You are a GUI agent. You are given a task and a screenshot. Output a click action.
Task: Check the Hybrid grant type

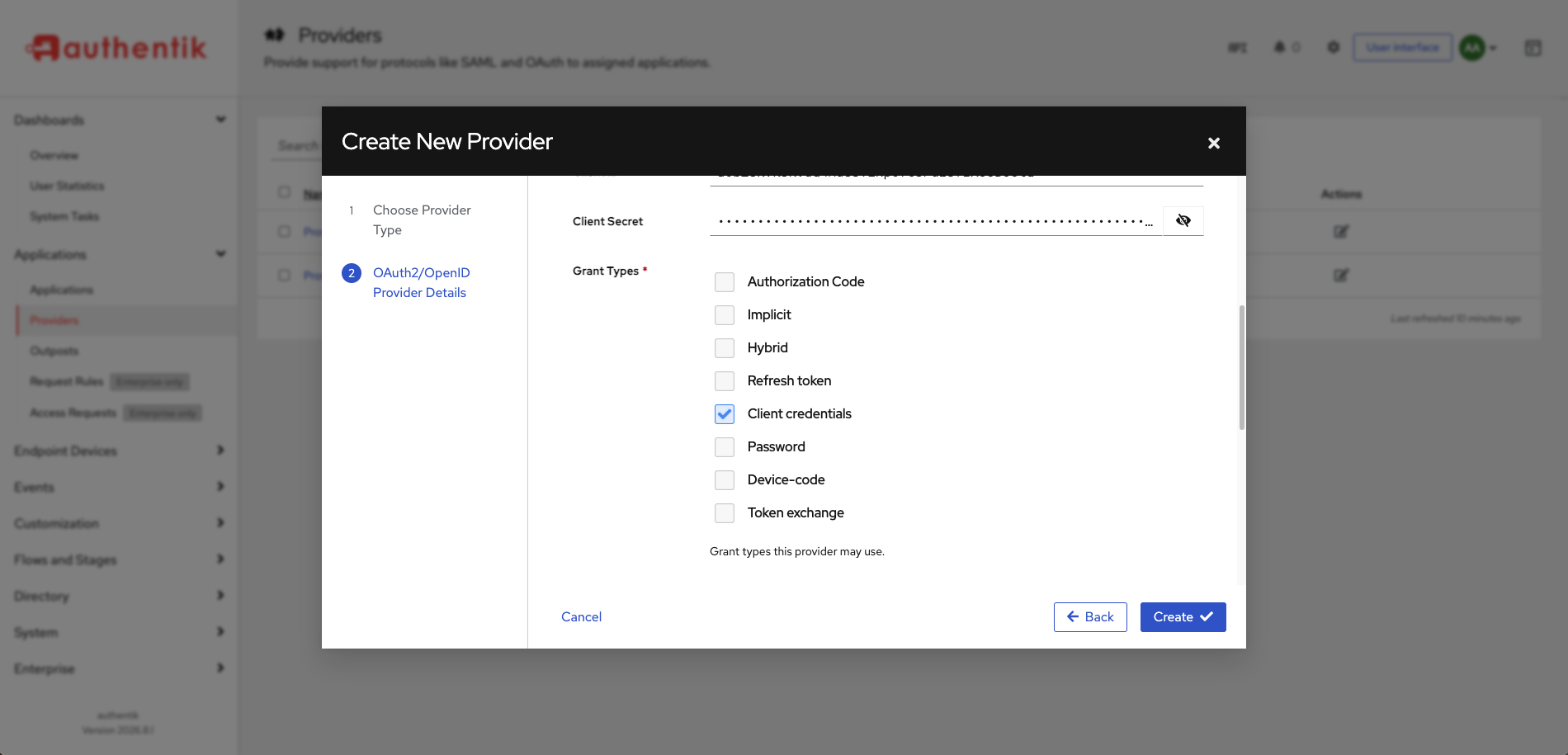point(725,348)
